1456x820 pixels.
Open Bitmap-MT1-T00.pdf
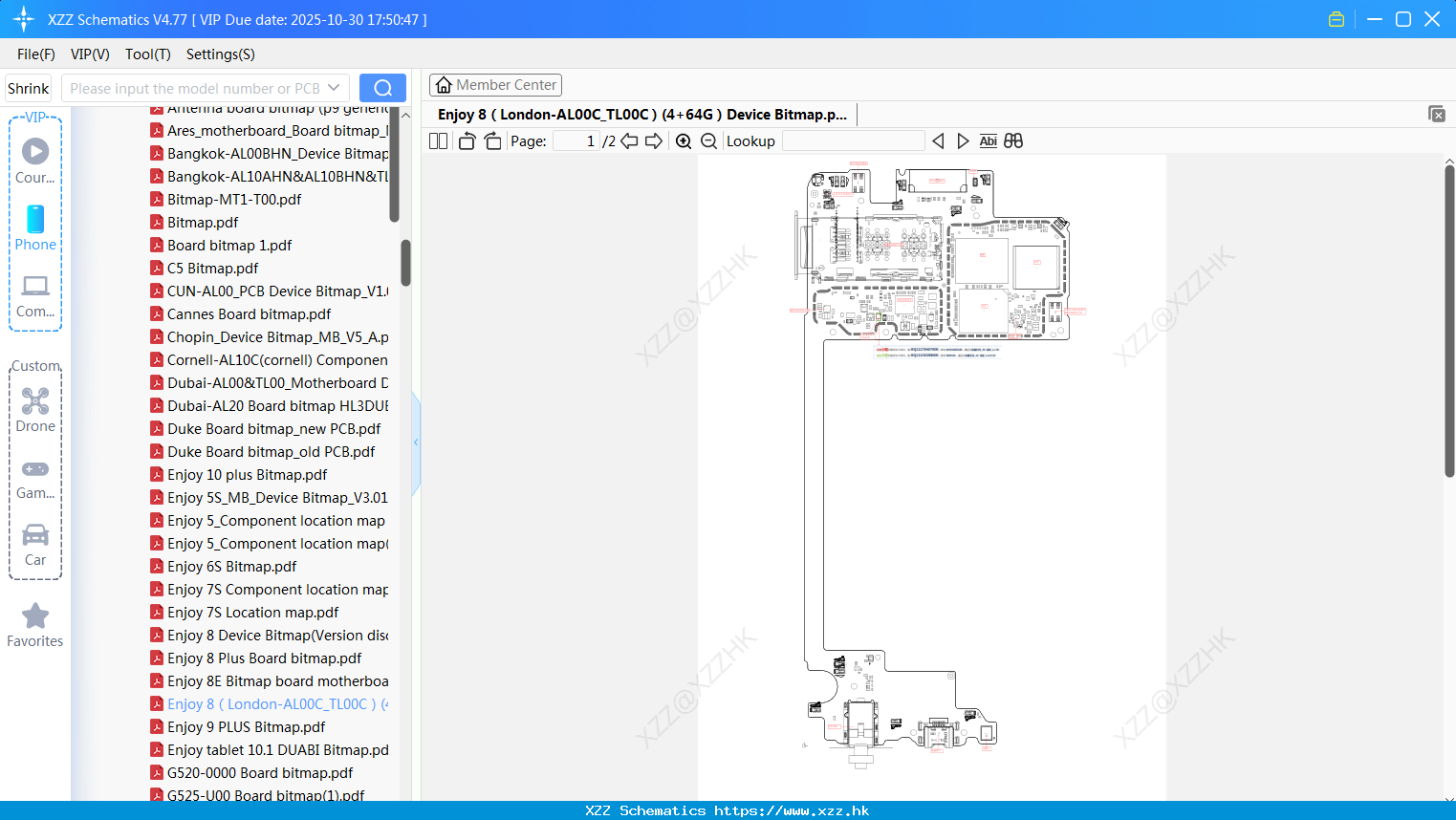point(226,200)
